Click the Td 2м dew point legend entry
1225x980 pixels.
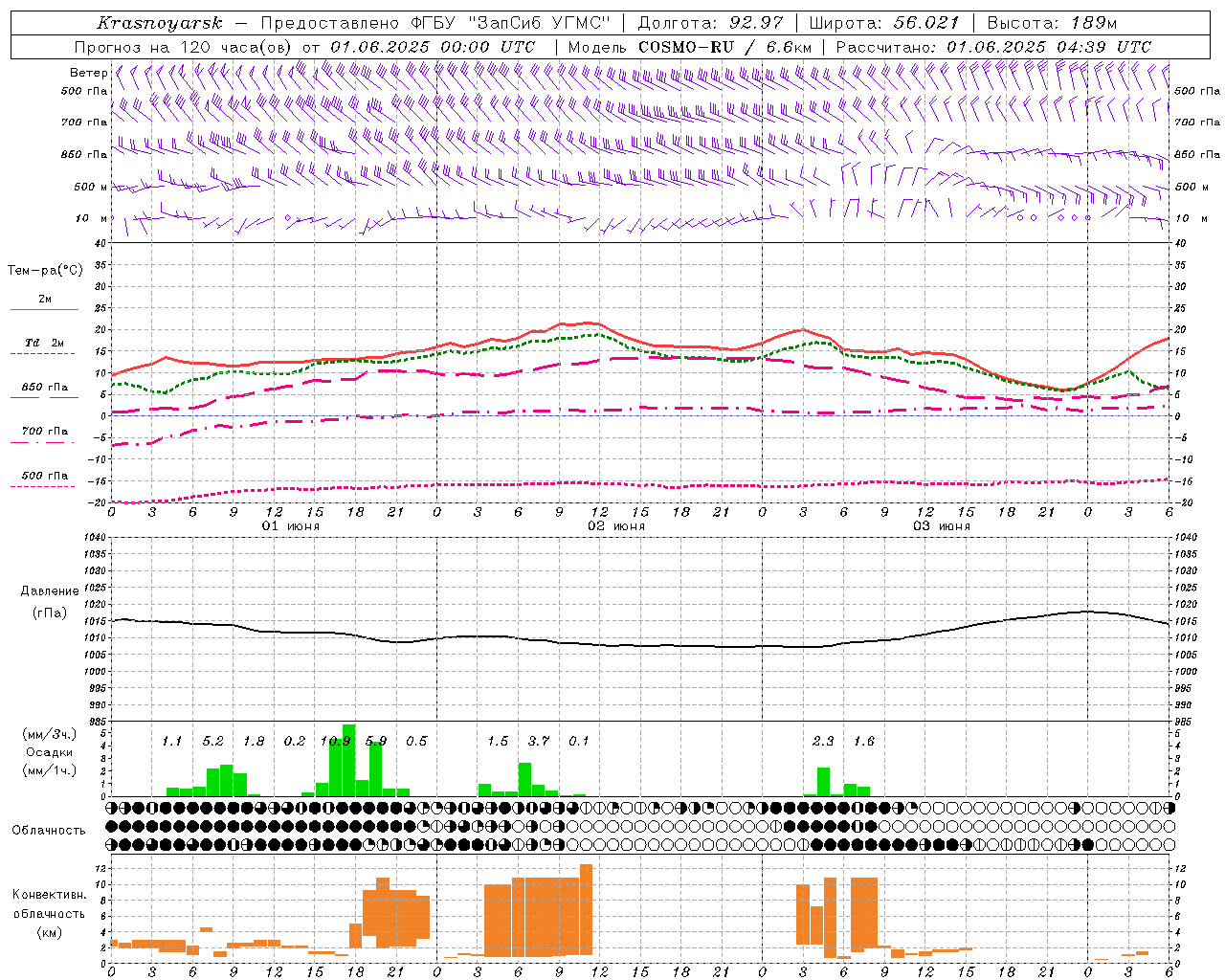(45, 343)
